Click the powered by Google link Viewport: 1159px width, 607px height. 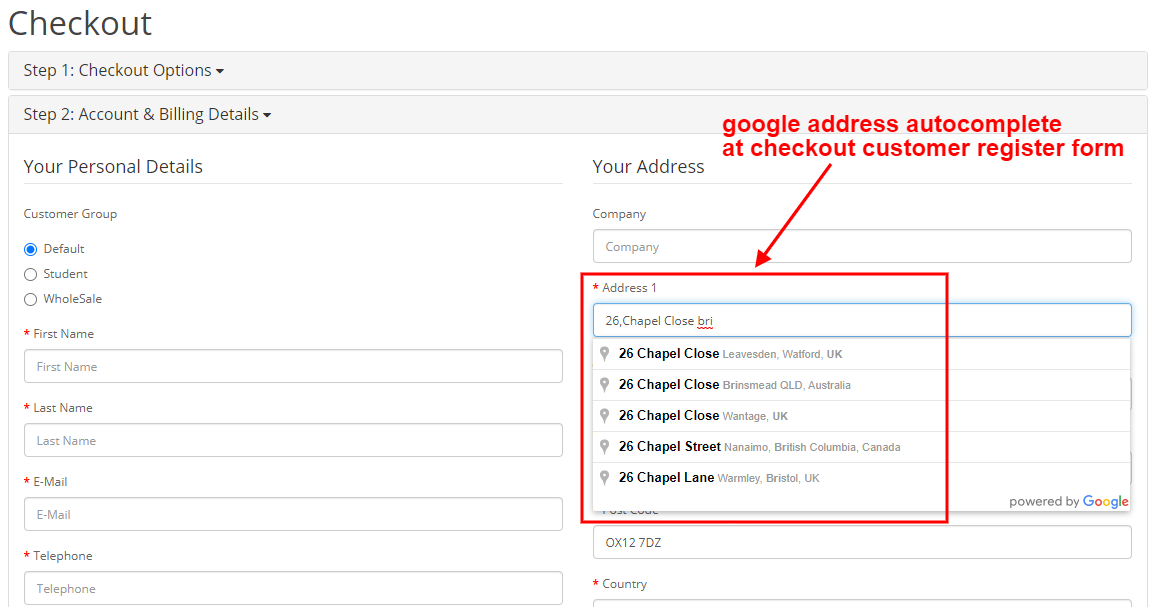1069,502
